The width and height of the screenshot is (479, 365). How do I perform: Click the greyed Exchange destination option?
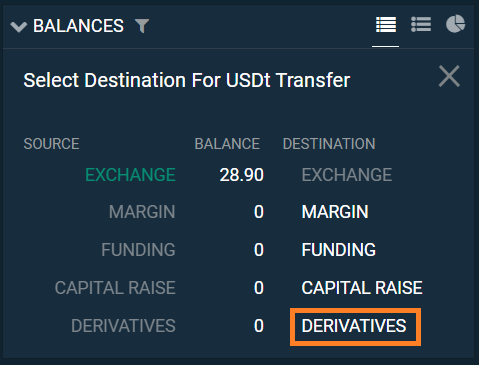point(347,175)
